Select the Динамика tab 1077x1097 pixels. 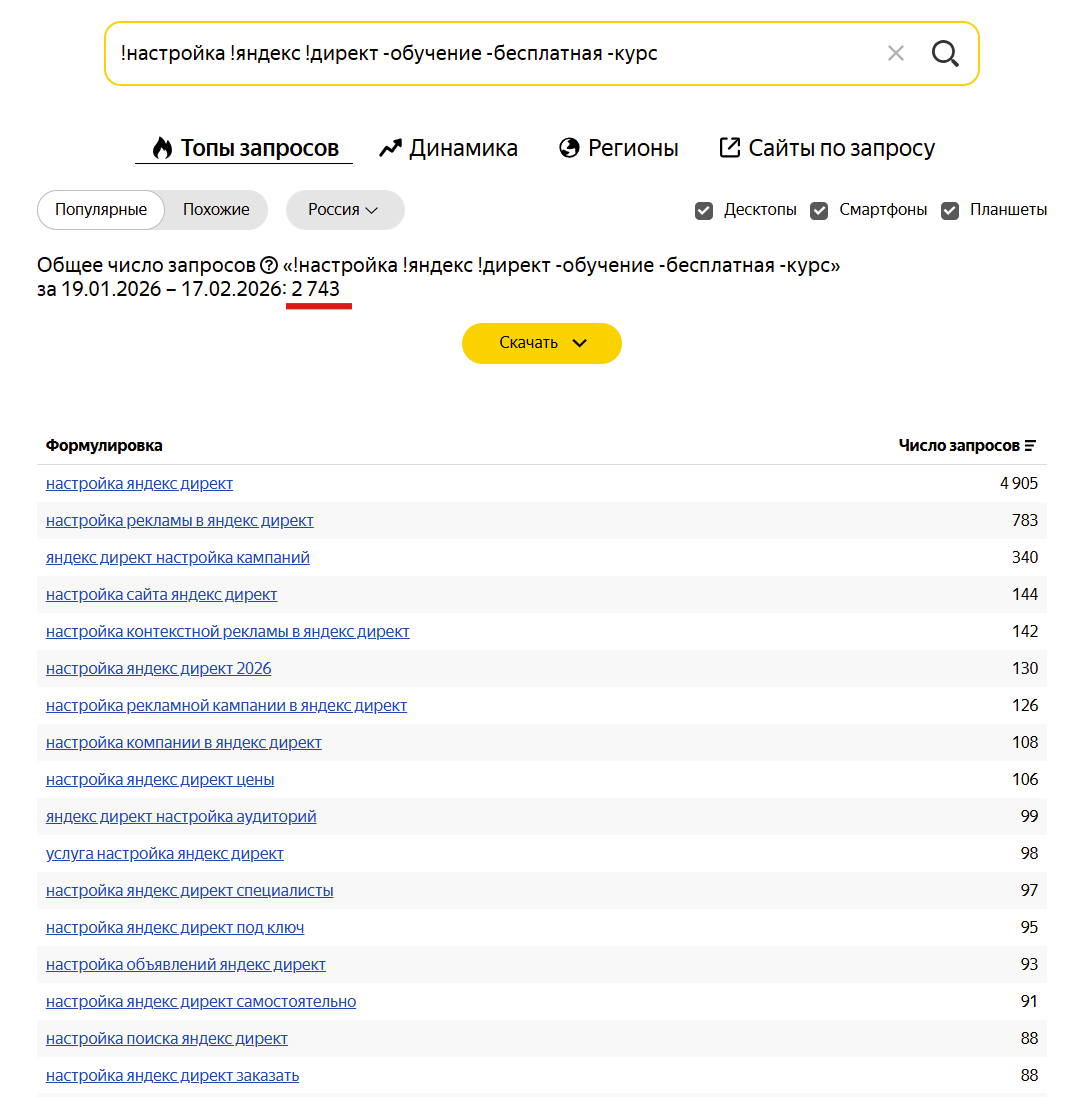coord(463,146)
